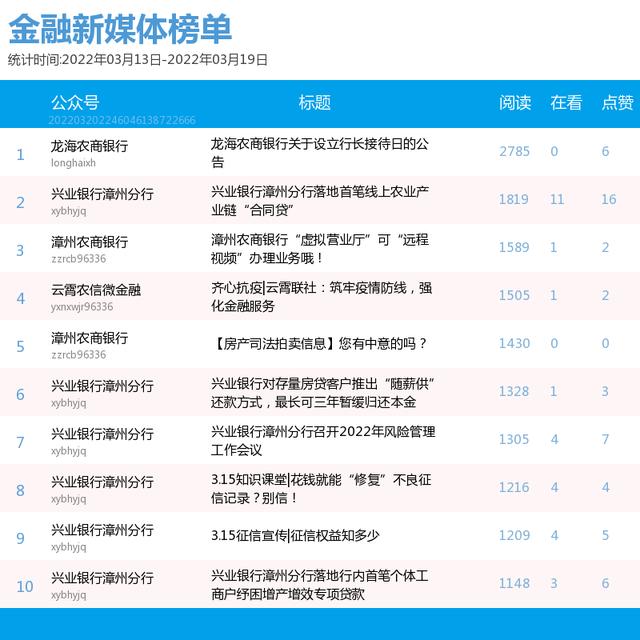Click the read count 1589
Image resolution: width=640 pixels, height=640 pixels.
(x=514, y=247)
